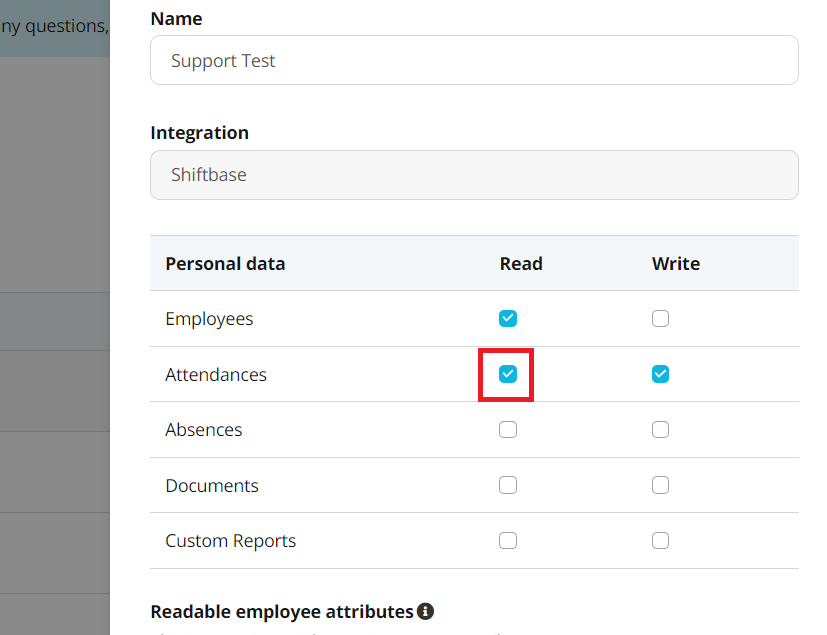This screenshot has height=635, width=827.
Task: Uncheck Attendances Write checkbox
Action: [x=660, y=374]
